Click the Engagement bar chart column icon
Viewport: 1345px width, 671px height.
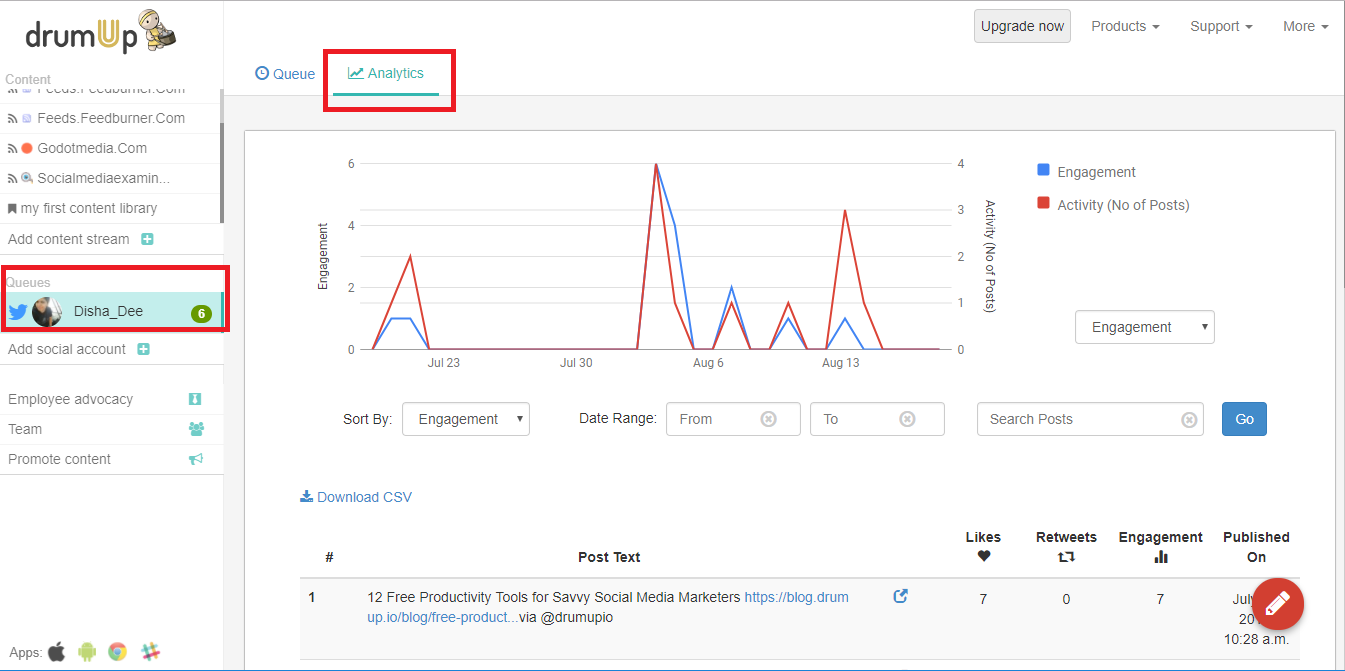point(1161,556)
